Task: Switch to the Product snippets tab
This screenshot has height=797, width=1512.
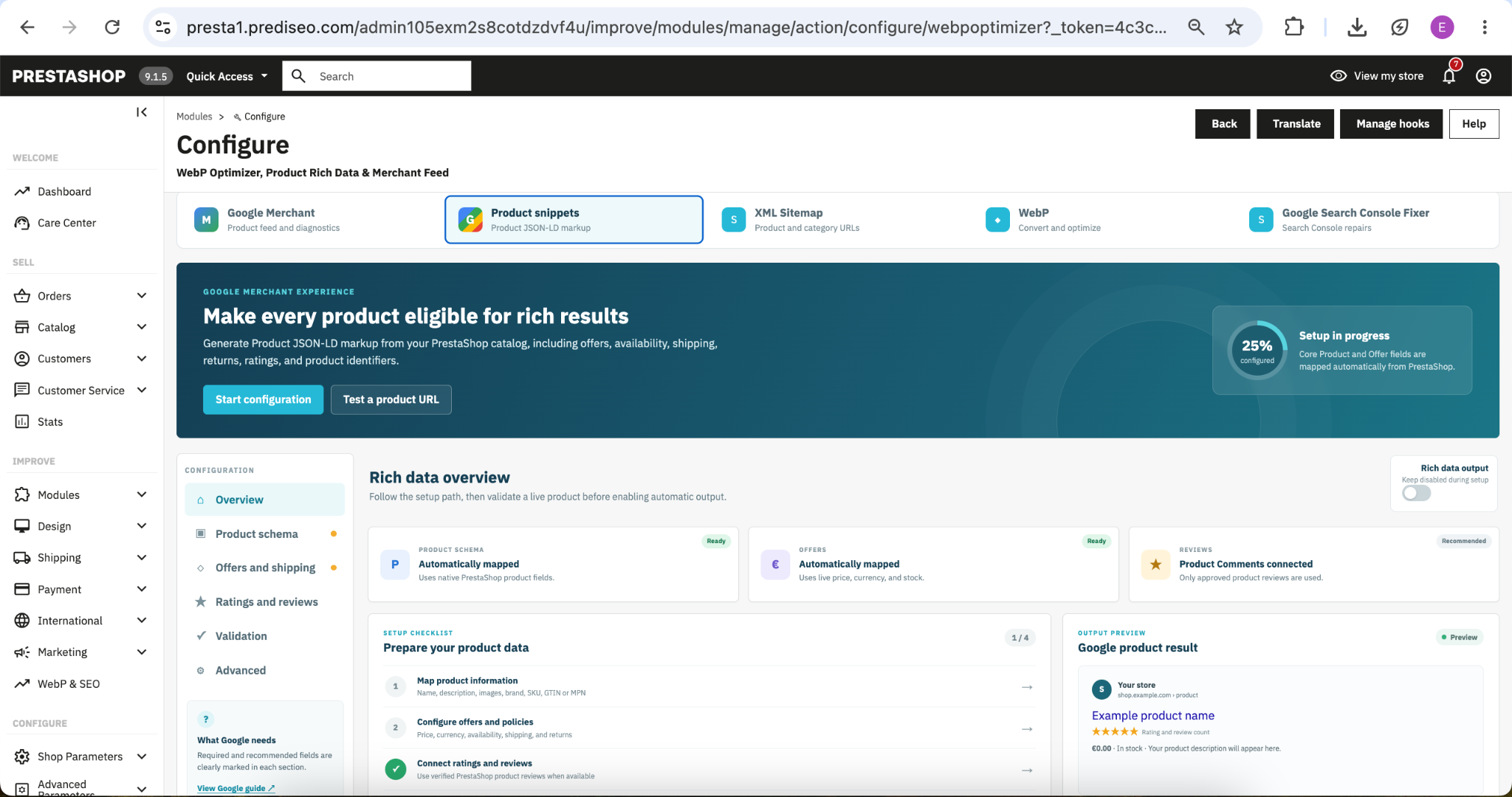Action: [574, 219]
